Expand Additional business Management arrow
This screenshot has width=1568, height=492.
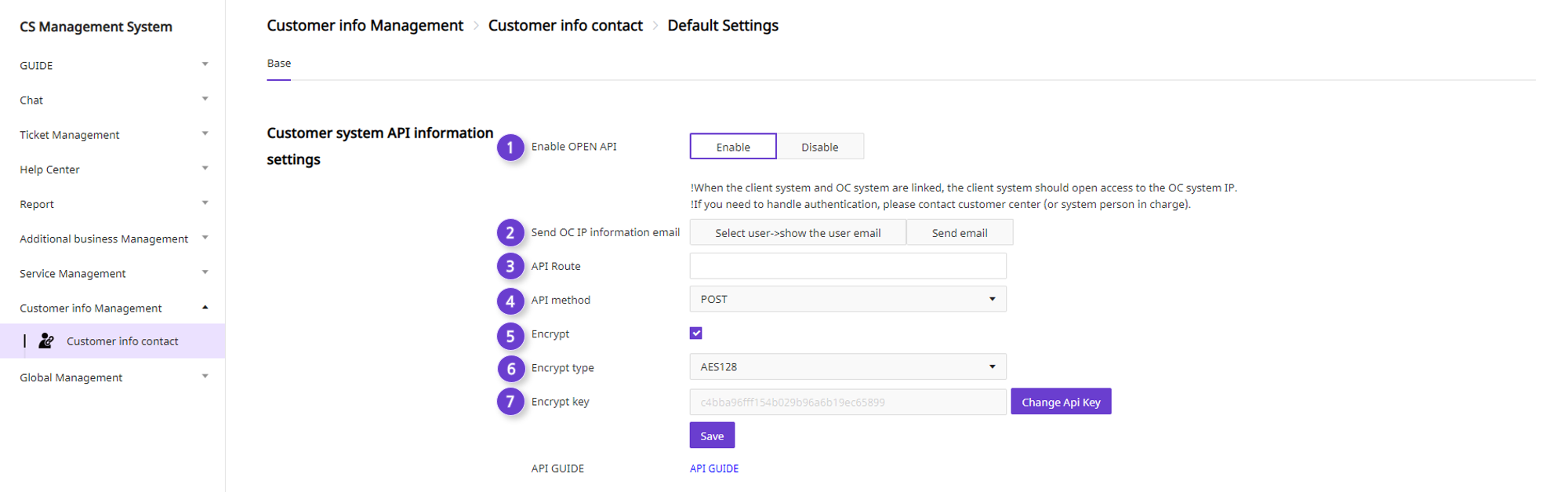[x=205, y=237]
